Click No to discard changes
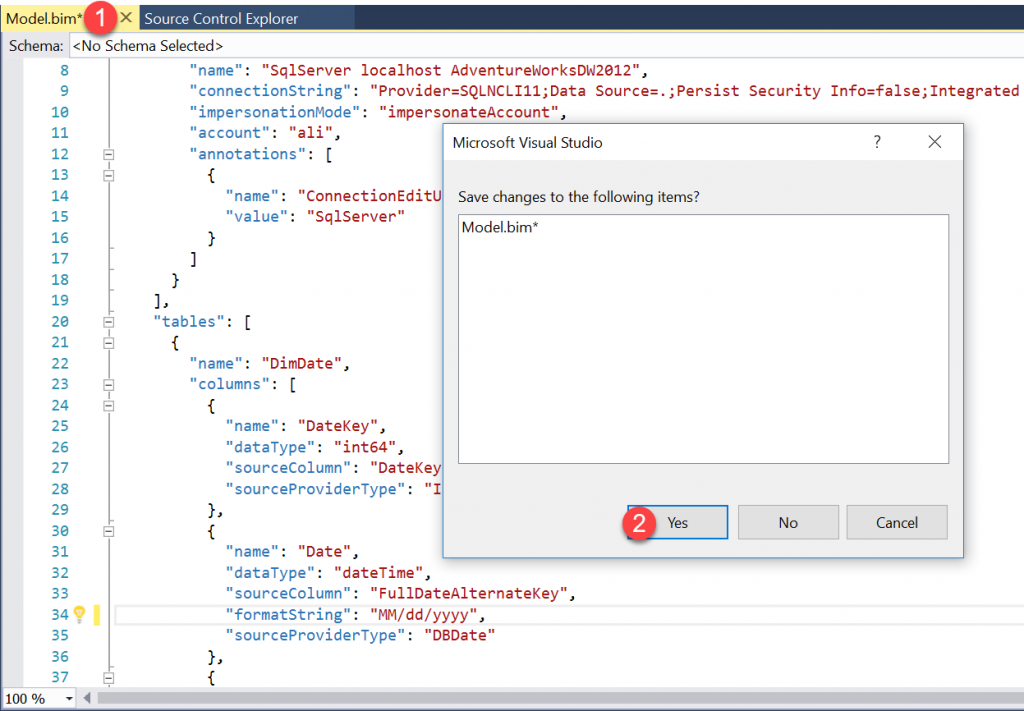The width and height of the screenshot is (1024, 711). pyautogui.click(x=788, y=522)
